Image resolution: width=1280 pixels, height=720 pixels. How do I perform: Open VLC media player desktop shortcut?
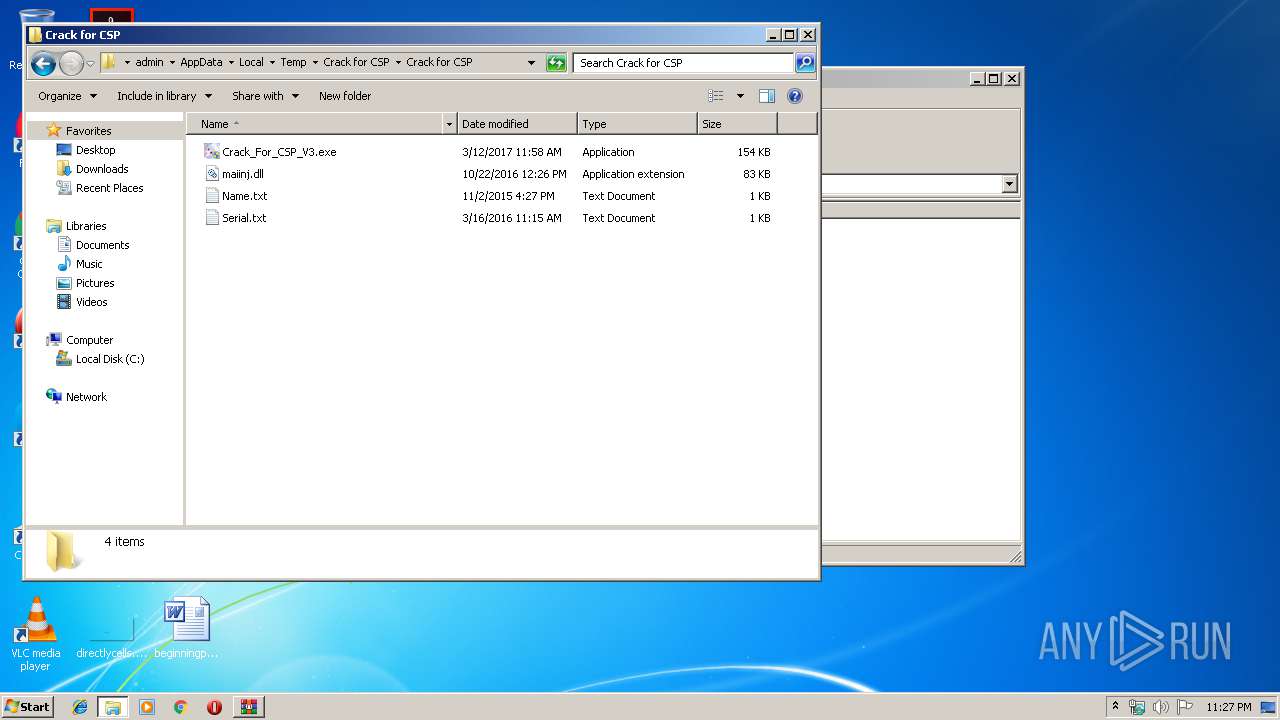35,634
